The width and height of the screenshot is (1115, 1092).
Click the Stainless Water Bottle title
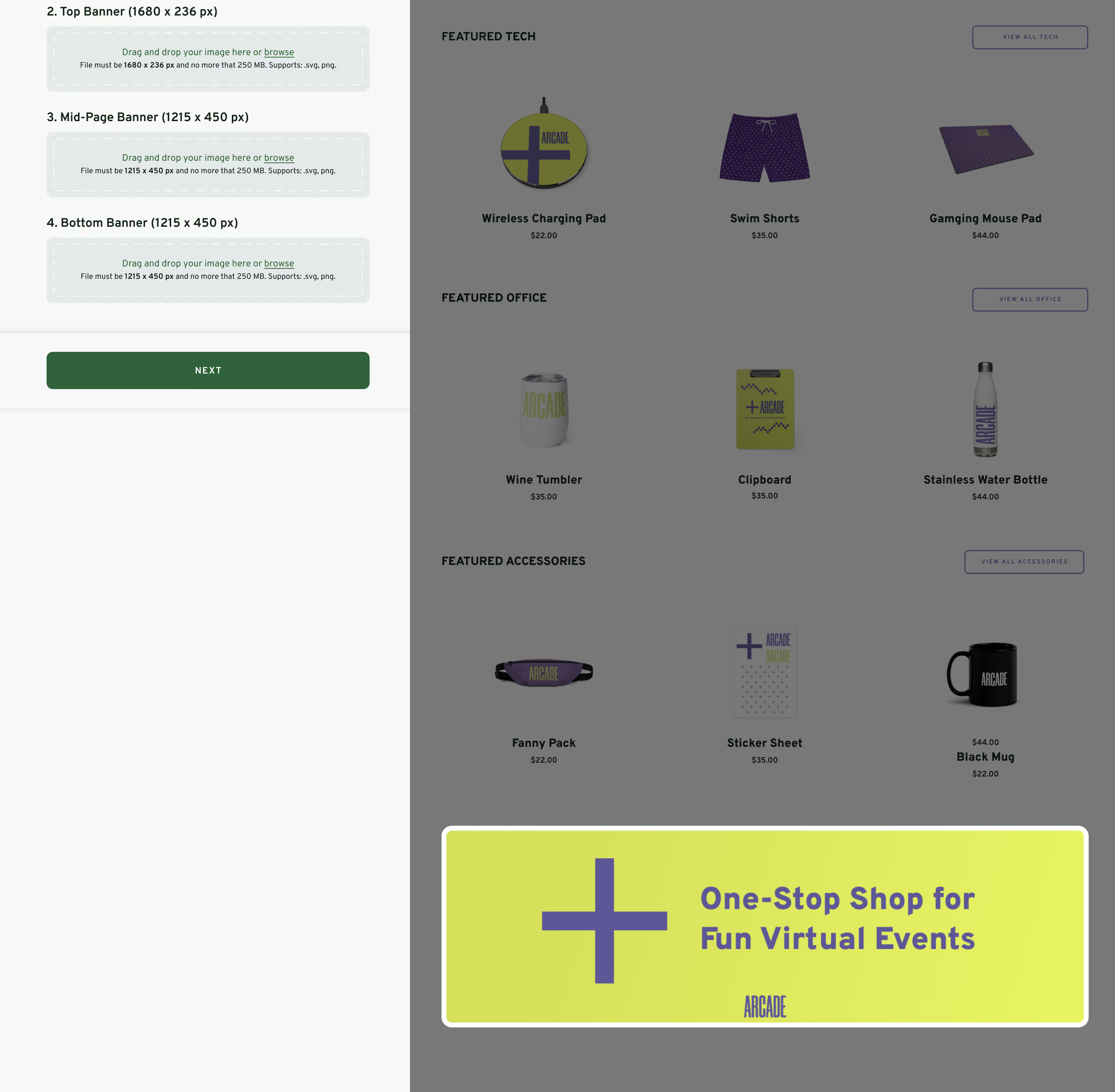click(x=985, y=480)
